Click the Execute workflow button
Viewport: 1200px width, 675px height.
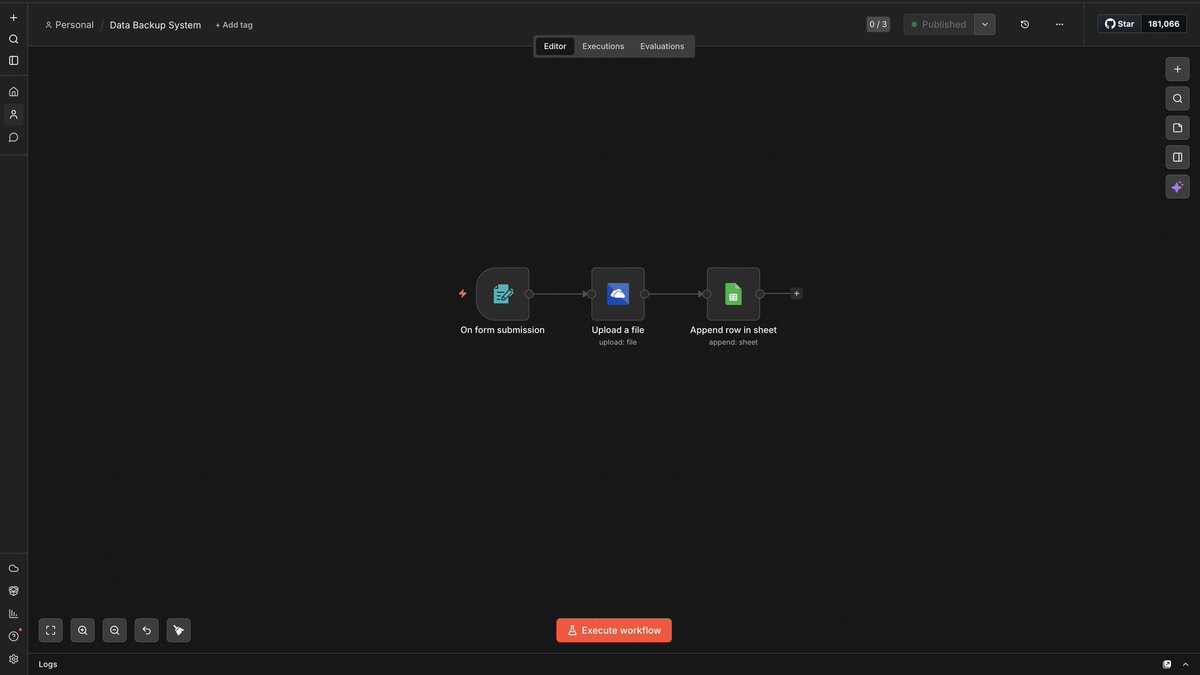(x=614, y=630)
